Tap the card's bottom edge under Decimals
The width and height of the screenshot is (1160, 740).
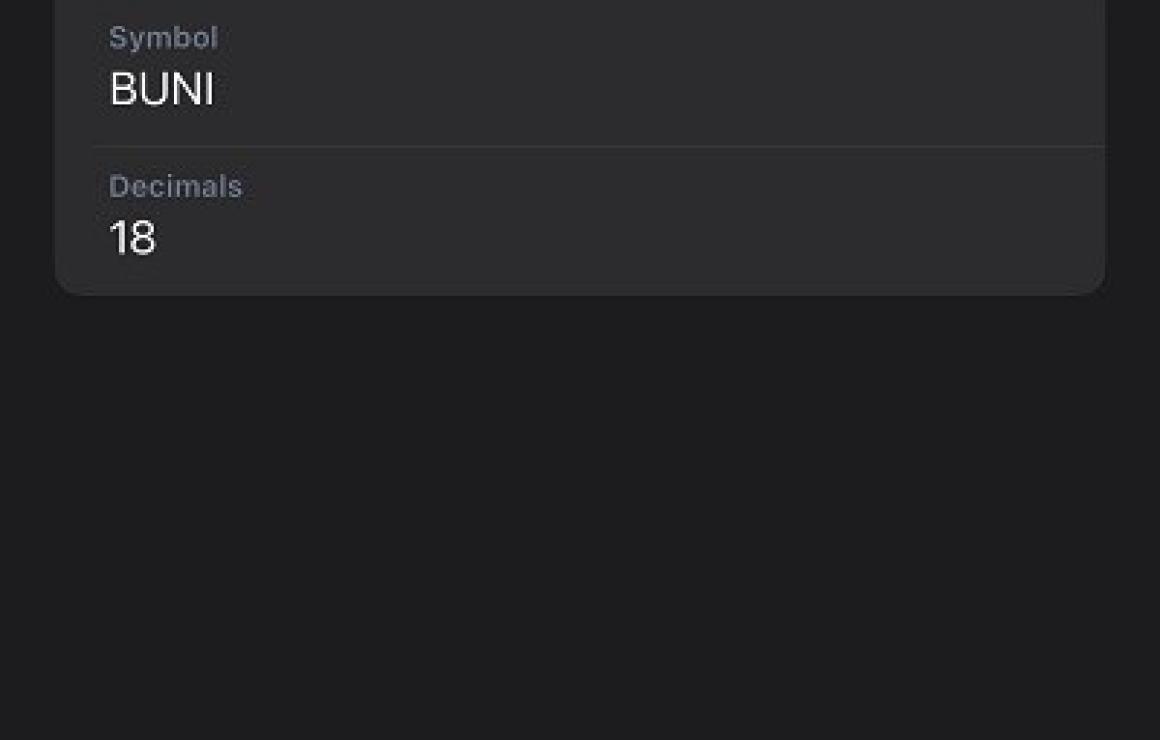(x=580, y=294)
